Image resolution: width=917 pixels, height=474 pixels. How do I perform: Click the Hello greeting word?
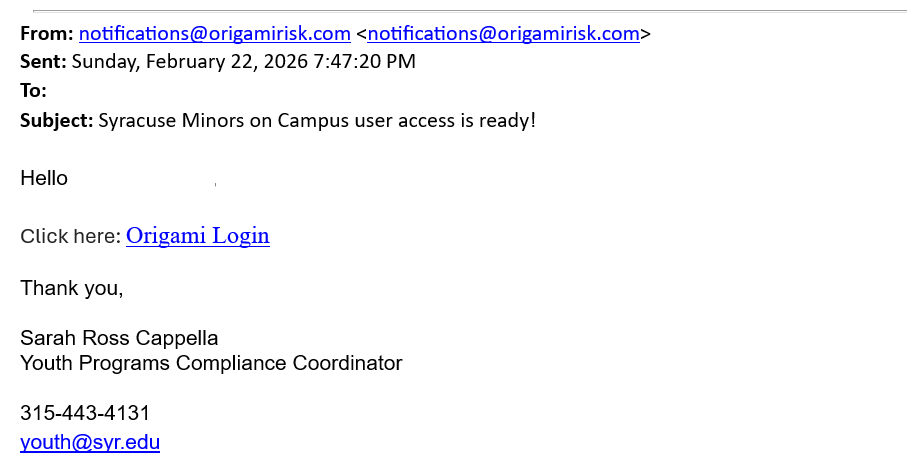pos(44,179)
